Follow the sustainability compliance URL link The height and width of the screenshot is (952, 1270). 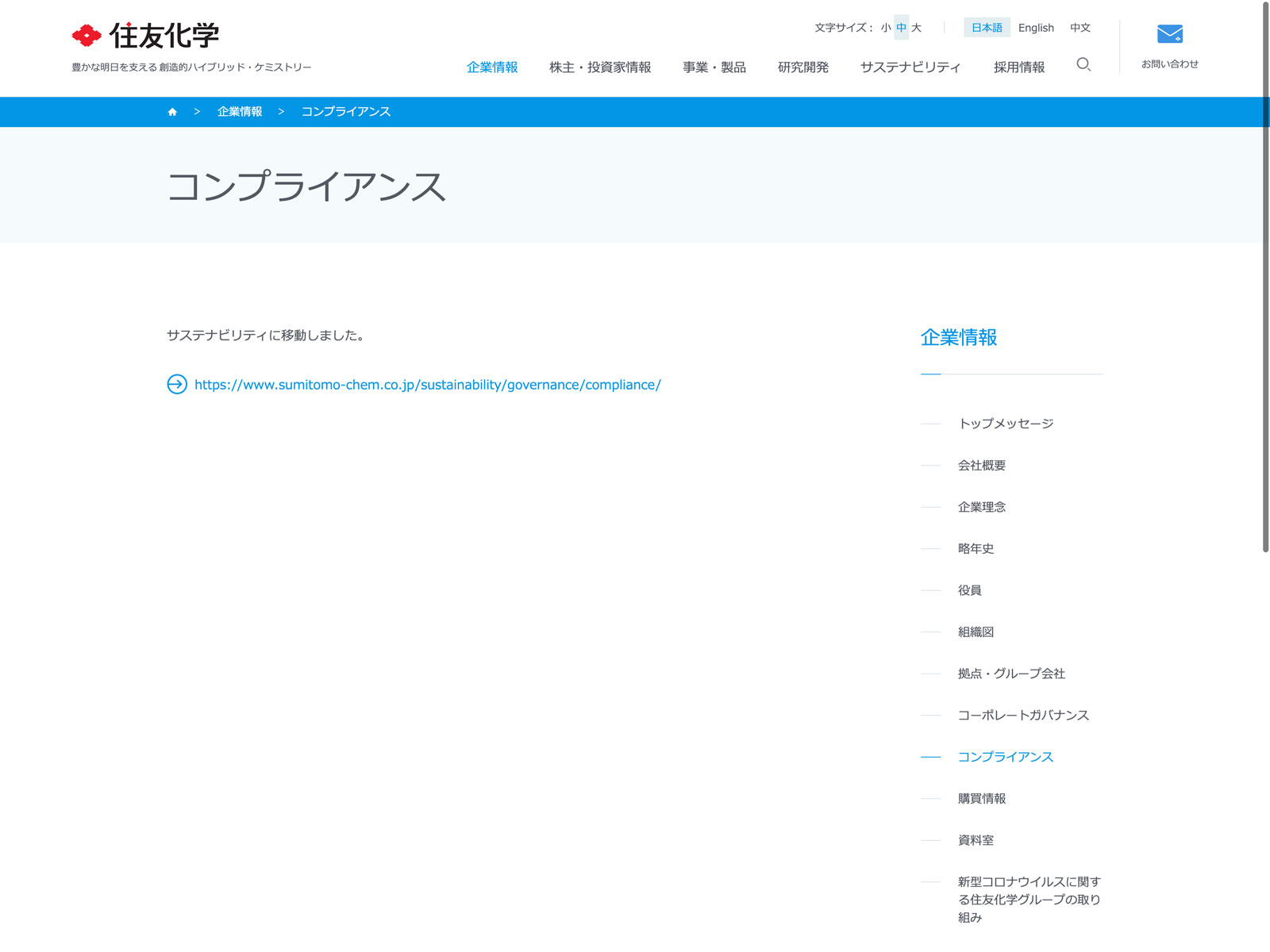[427, 385]
